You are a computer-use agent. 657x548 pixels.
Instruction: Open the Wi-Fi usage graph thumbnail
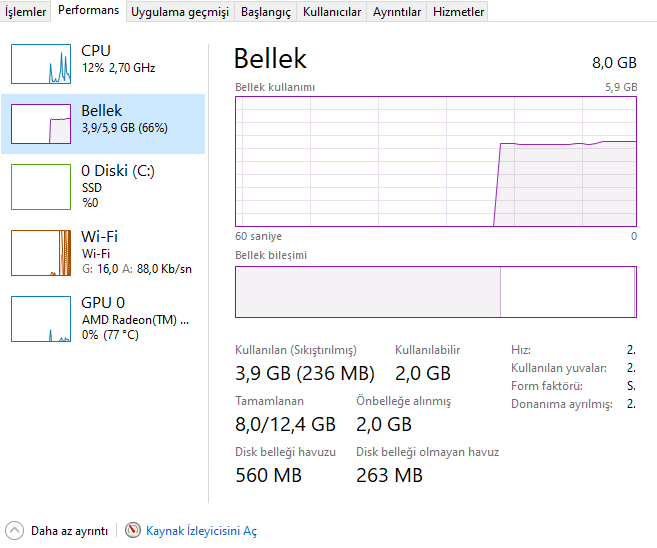tap(41, 252)
